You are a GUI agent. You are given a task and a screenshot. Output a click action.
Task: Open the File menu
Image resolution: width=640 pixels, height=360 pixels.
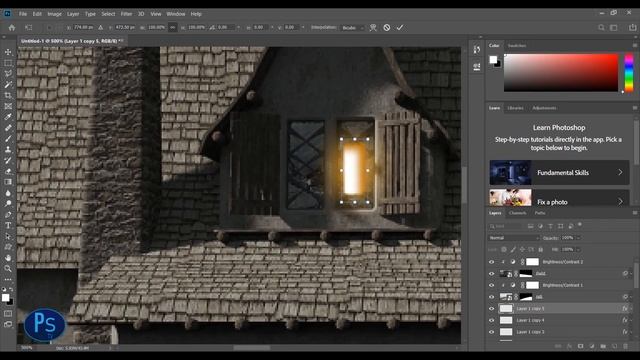pos(23,14)
